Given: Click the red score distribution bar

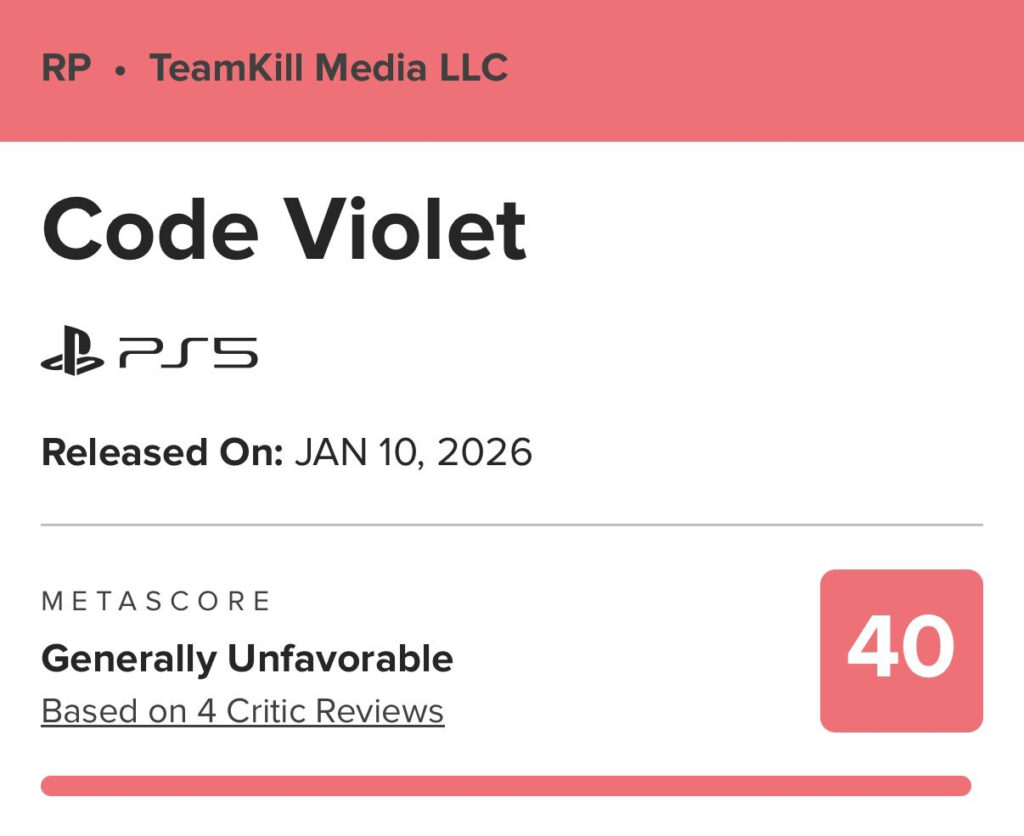Looking at the screenshot, I should click(x=505, y=786).
